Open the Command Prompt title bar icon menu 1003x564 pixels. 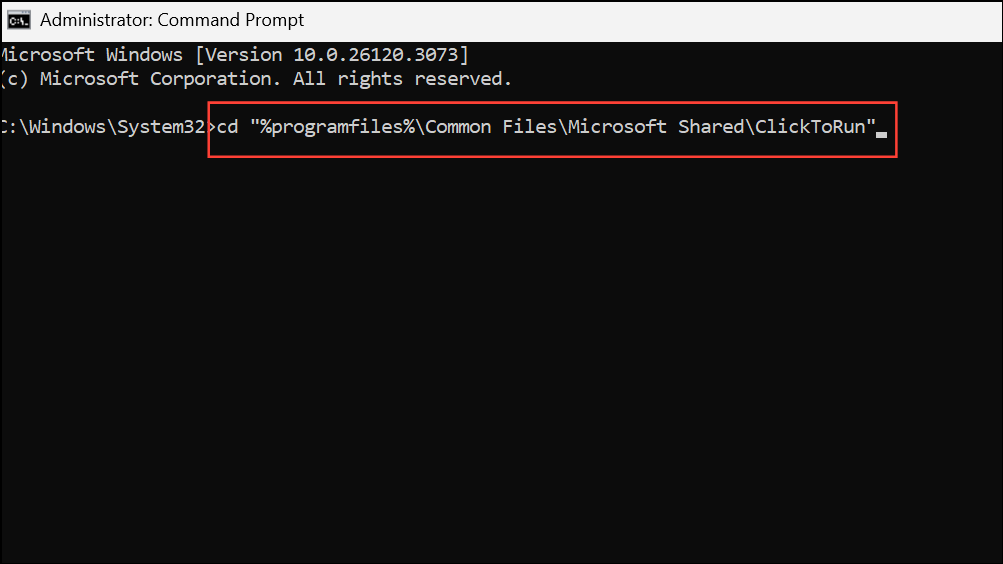[18, 20]
